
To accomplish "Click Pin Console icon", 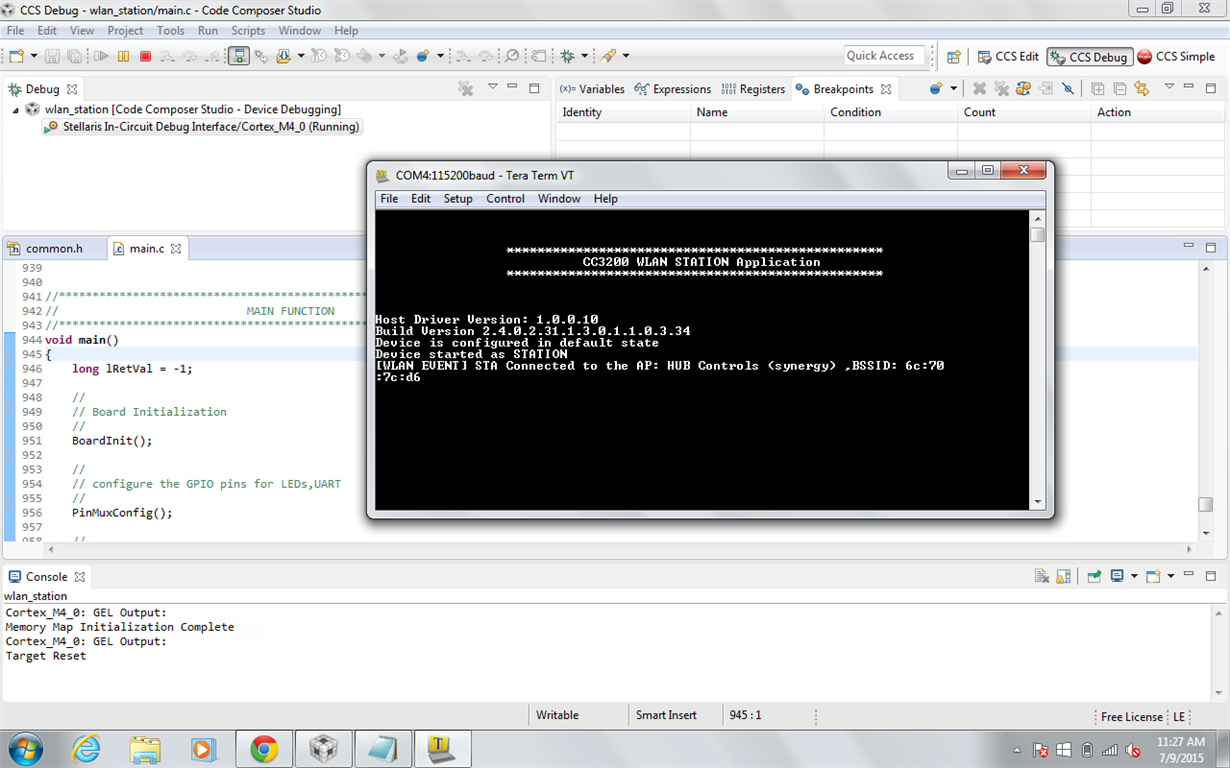I will (x=1094, y=576).
